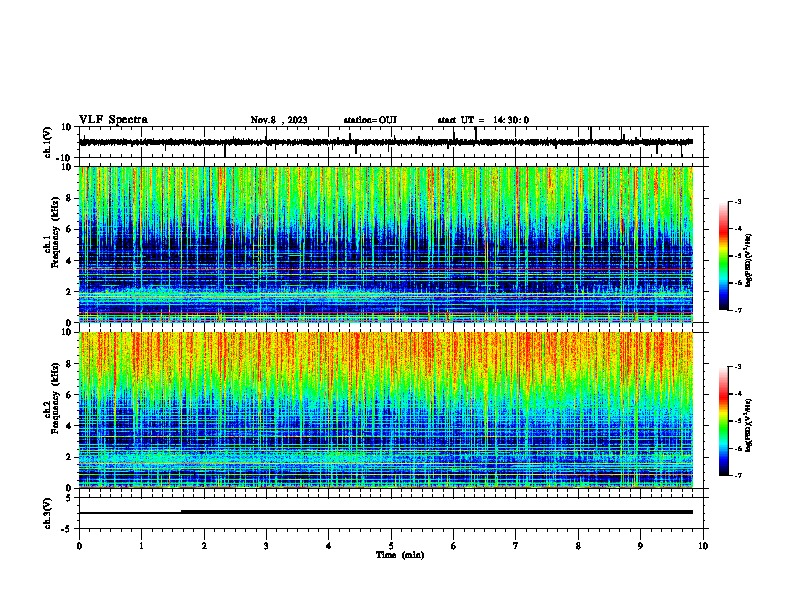Click the "ch.3(V)" axis label

48,513
